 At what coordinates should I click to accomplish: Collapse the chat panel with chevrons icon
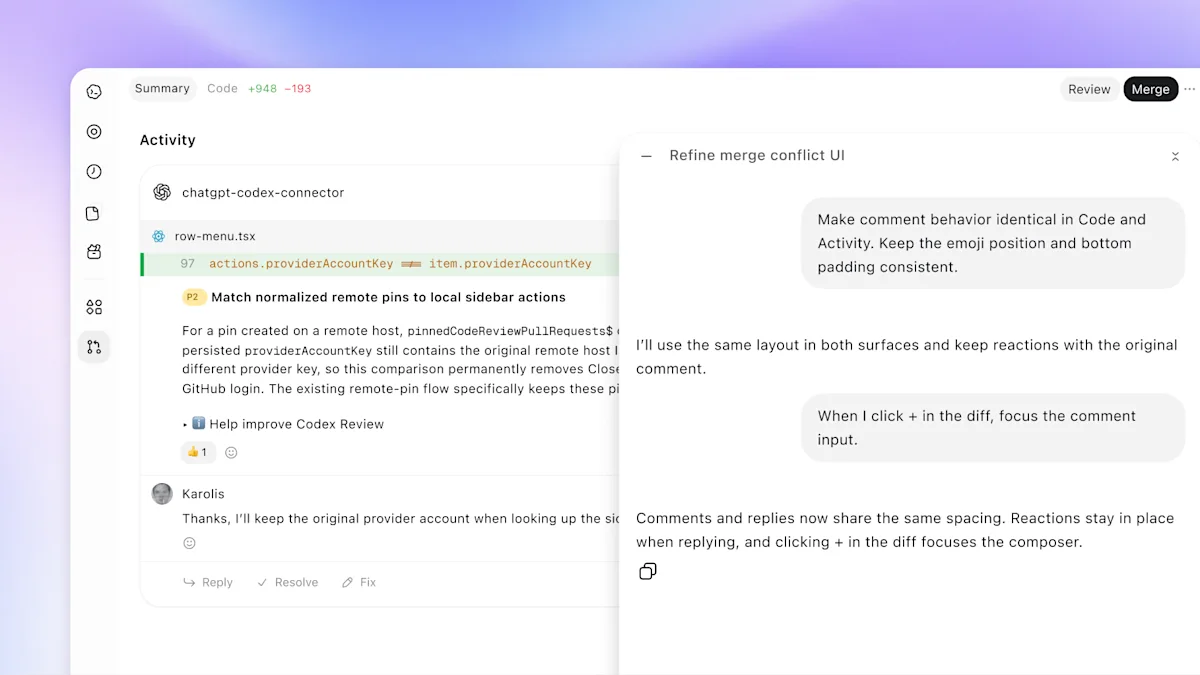click(1175, 156)
